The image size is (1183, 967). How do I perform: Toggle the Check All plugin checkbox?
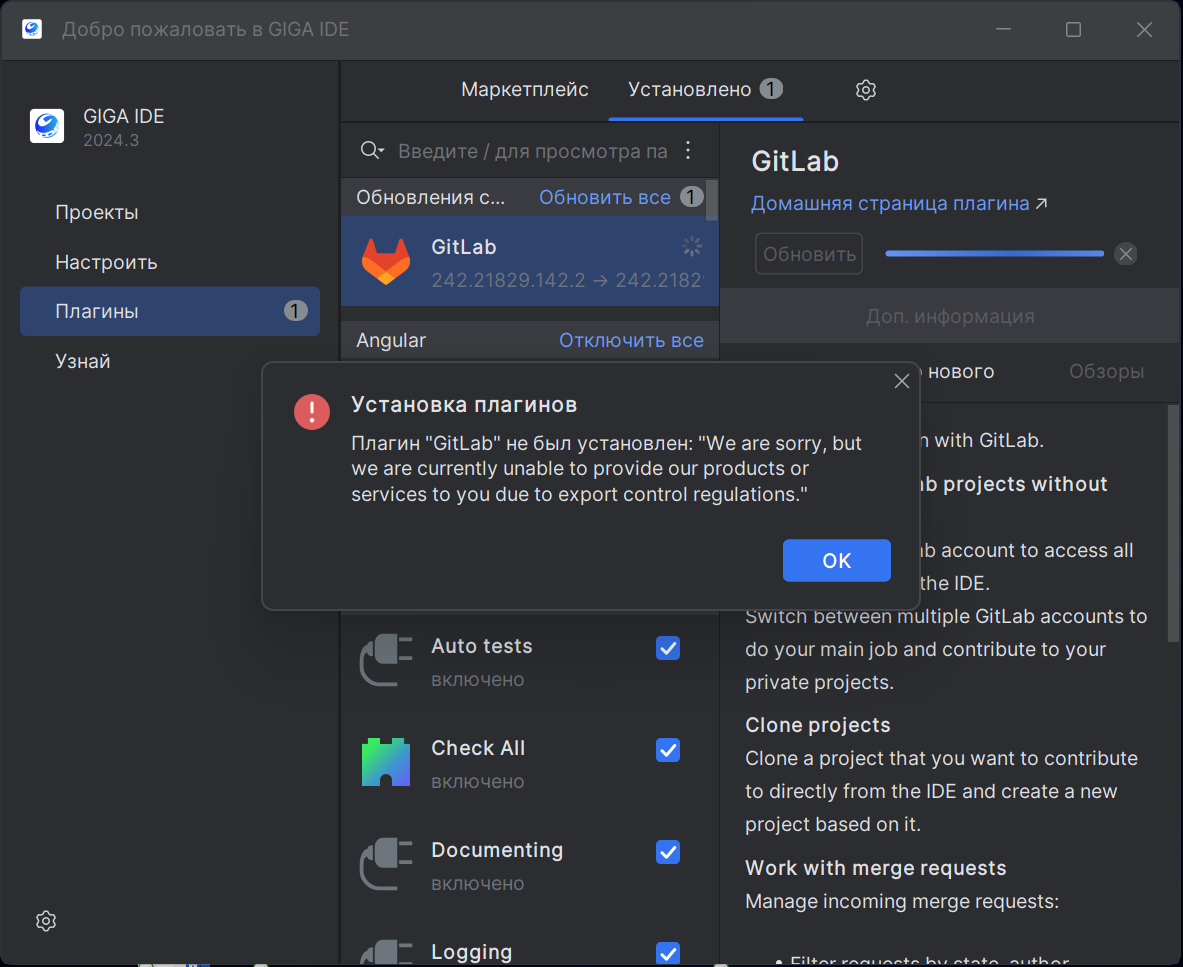pos(668,750)
